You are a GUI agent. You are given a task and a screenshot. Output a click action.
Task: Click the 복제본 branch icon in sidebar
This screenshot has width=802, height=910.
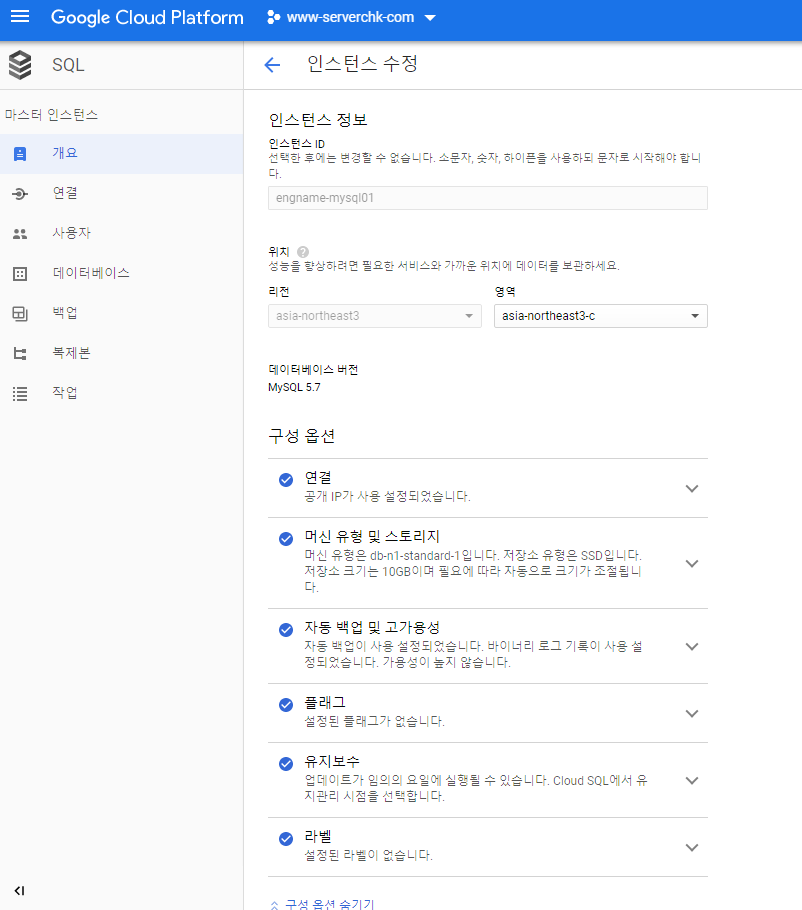click(x=19, y=352)
